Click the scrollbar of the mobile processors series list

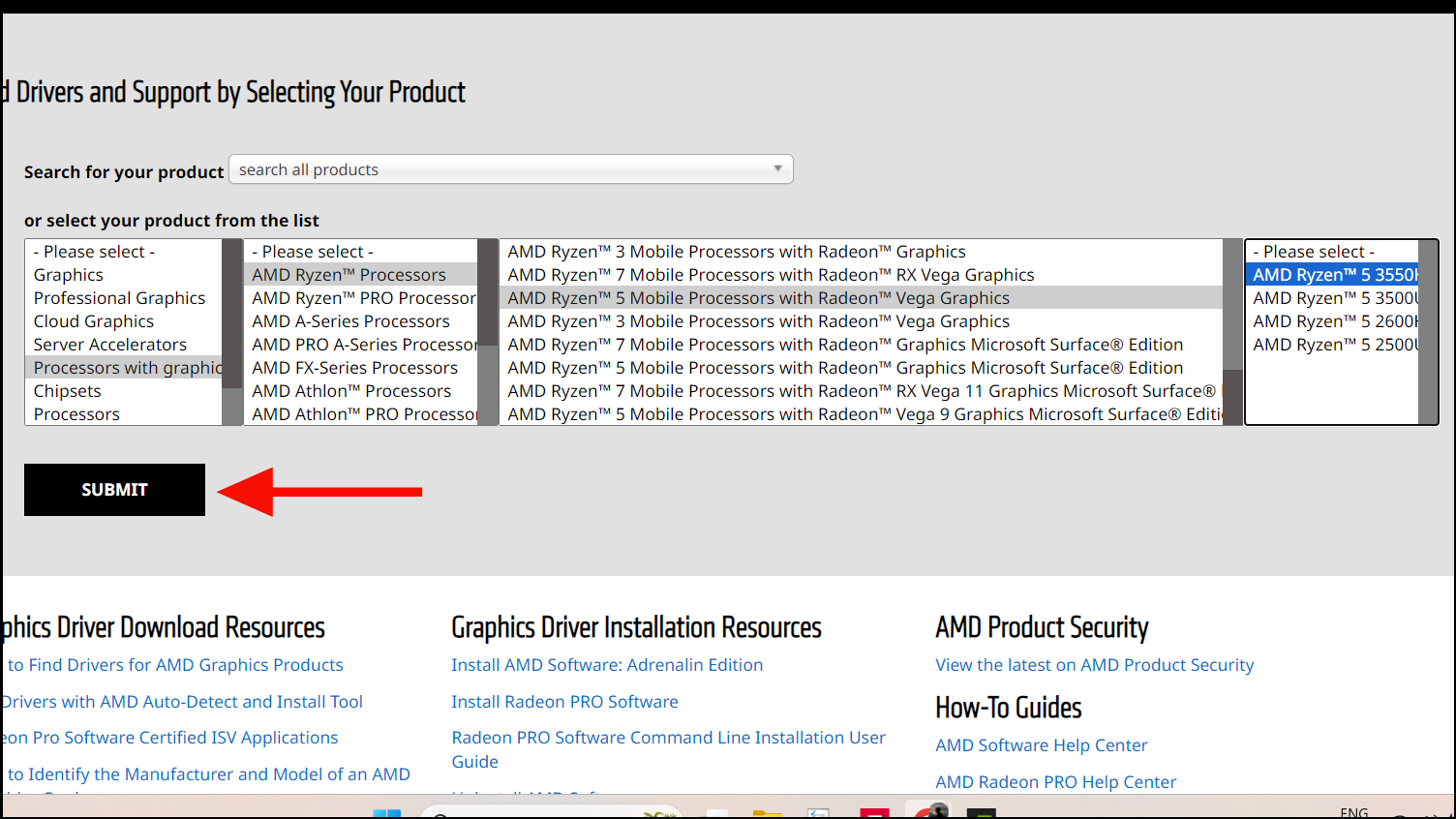pos(1232,332)
